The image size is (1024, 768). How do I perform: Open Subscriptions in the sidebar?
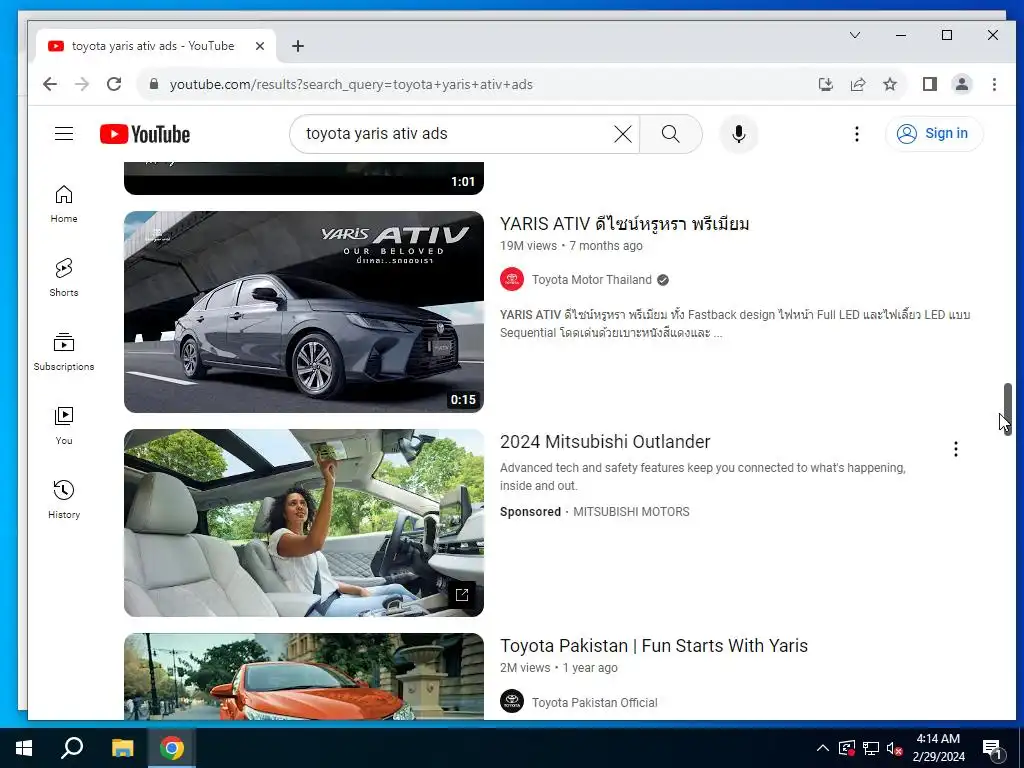(64, 351)
